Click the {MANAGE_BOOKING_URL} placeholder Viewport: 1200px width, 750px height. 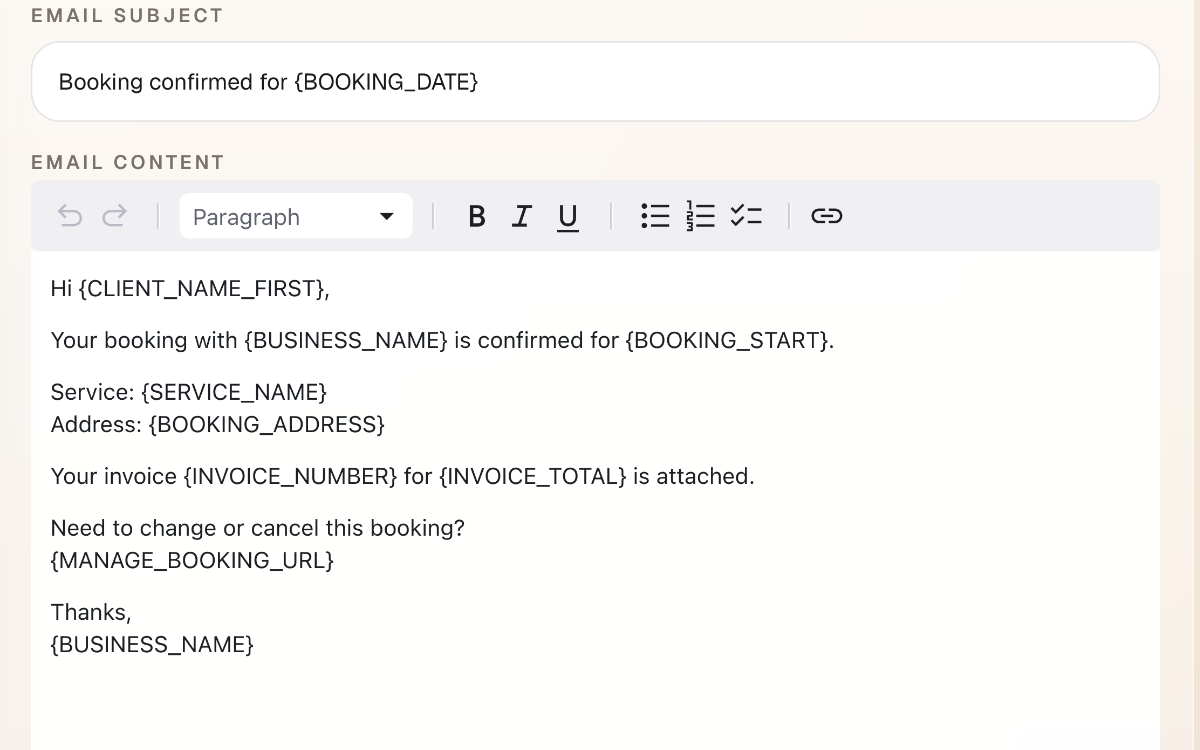click(192, 561)
